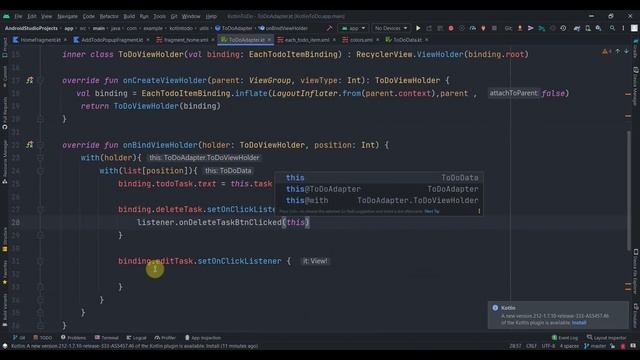This screenshot has height=360, width=640.
Task: Click the account avatar icon in the toolbar
Action: pos(634,28)
